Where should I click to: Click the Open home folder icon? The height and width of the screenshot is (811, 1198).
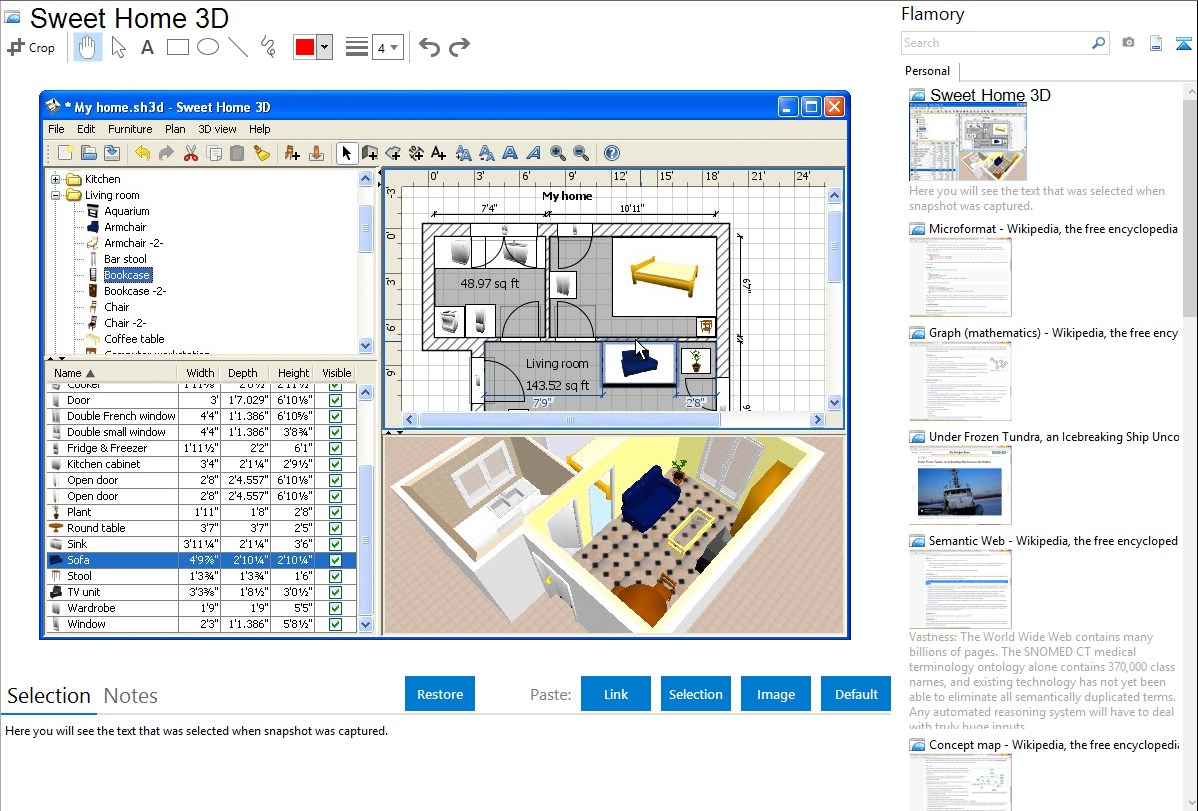tap(89, 153)
